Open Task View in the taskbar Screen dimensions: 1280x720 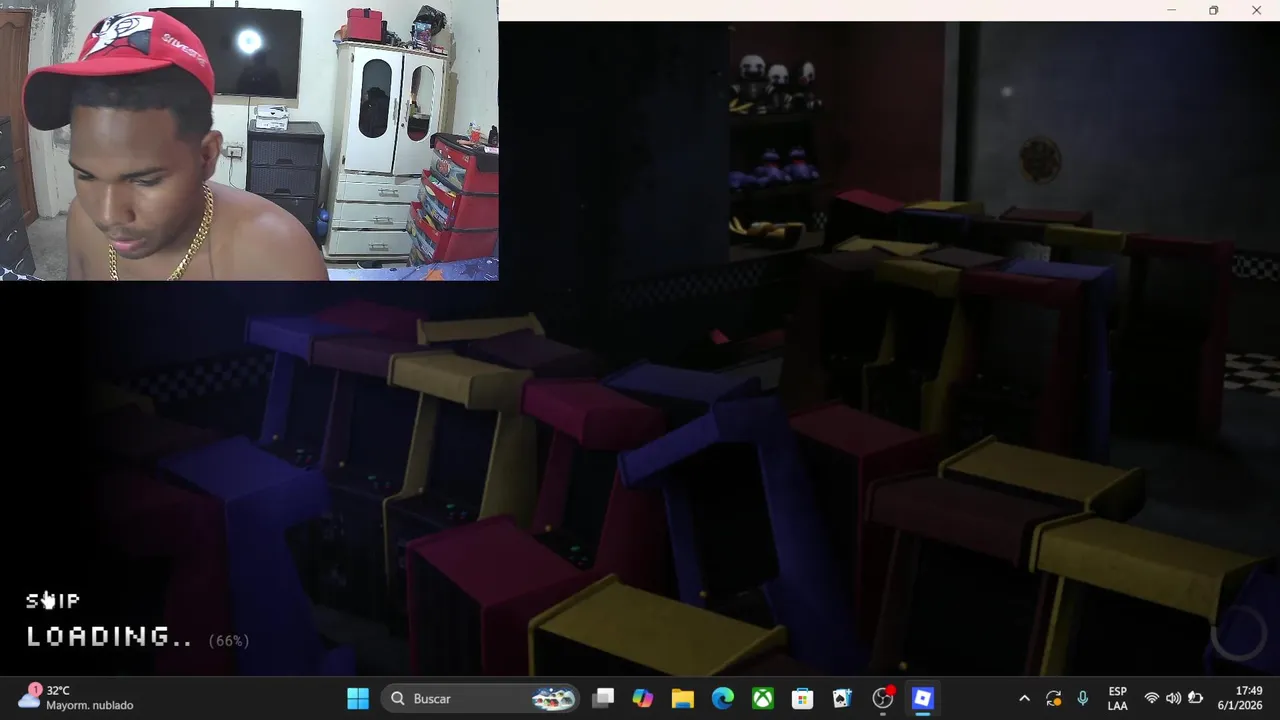click(603, 698)
